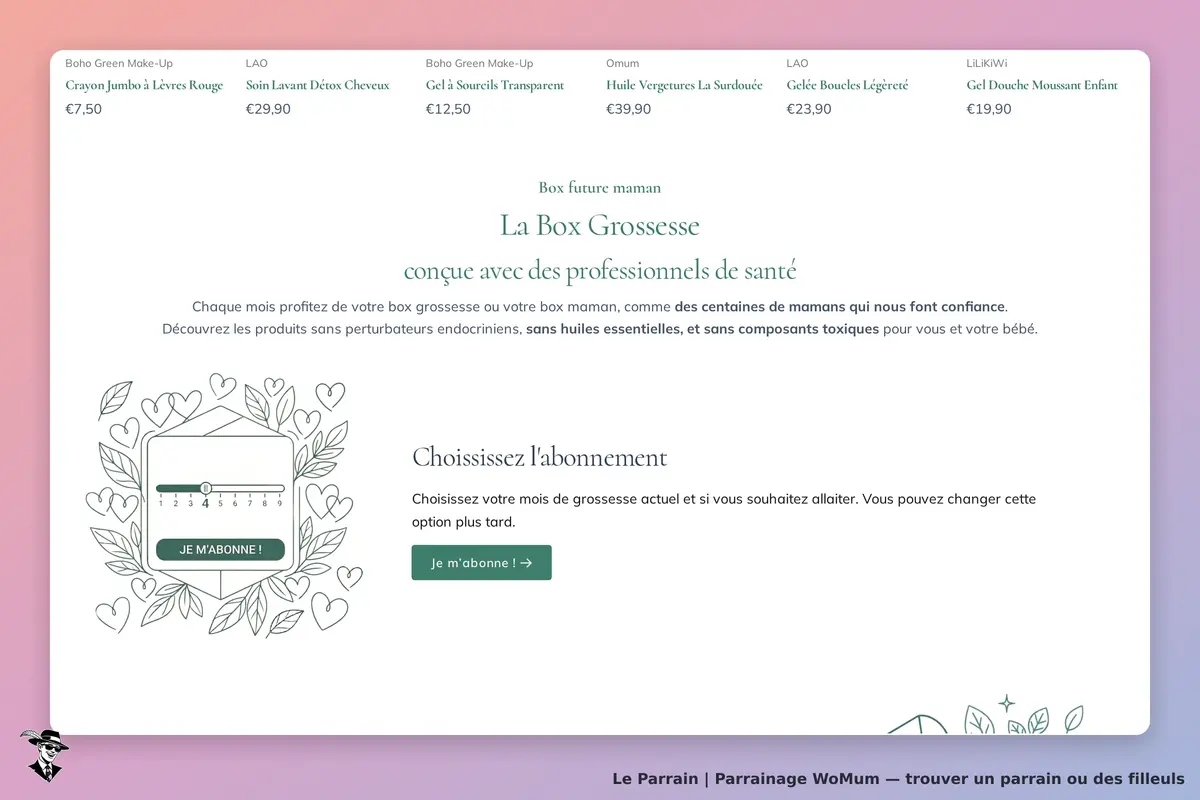1200x800 pixels.
Task: Click the €29,90 price
Action: (268, 109)
